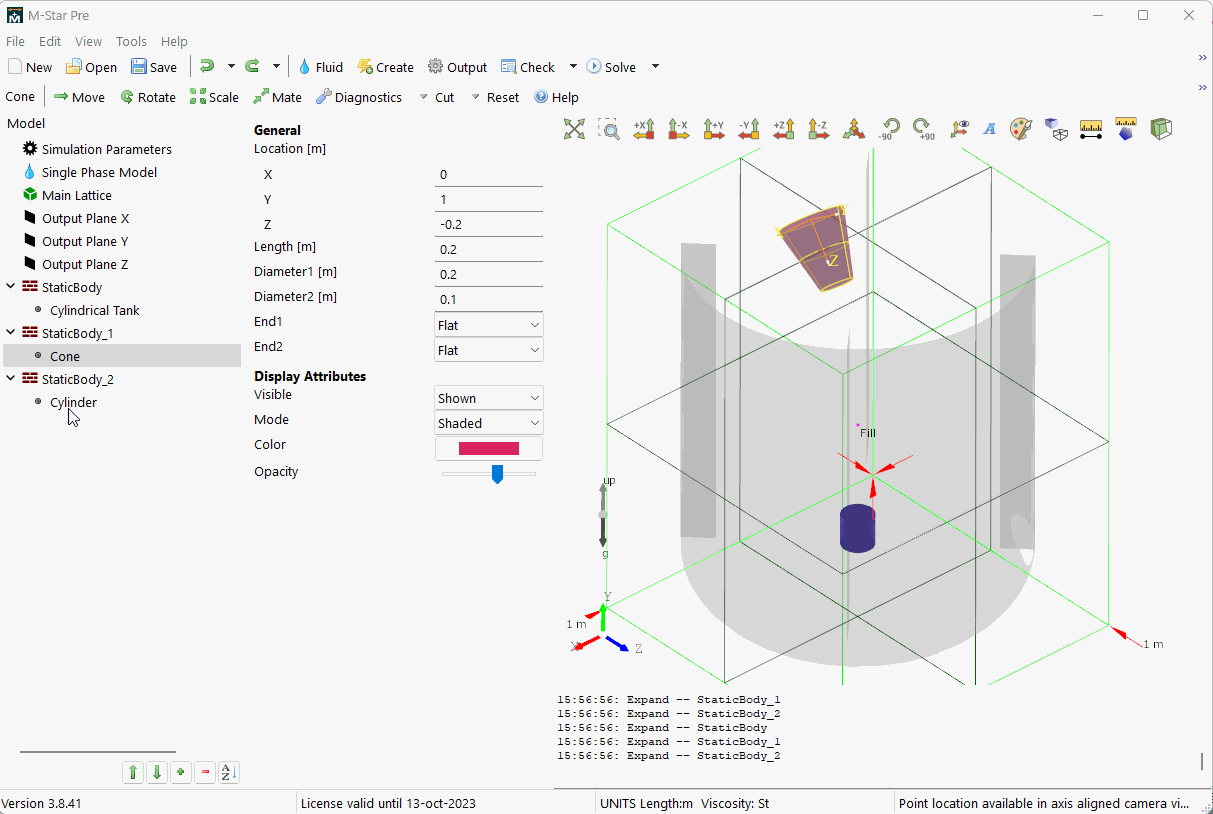Set camera to -Y view
This screenshot has width=1213, height=814.
pyautogui.click(x=749, y=128)
